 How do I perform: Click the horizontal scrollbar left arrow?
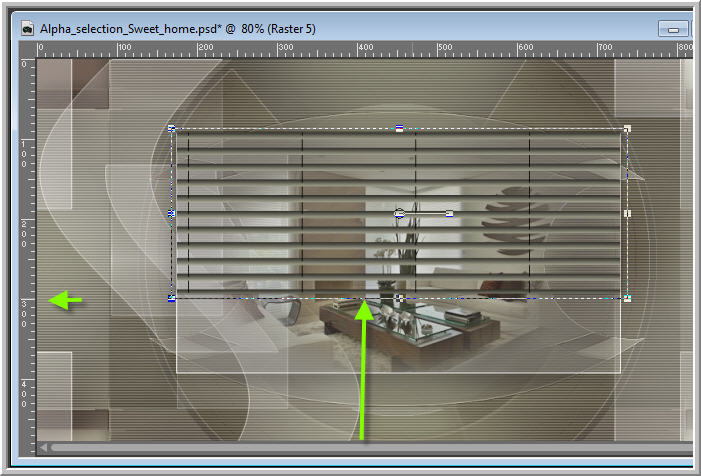(x=43, y=447)
